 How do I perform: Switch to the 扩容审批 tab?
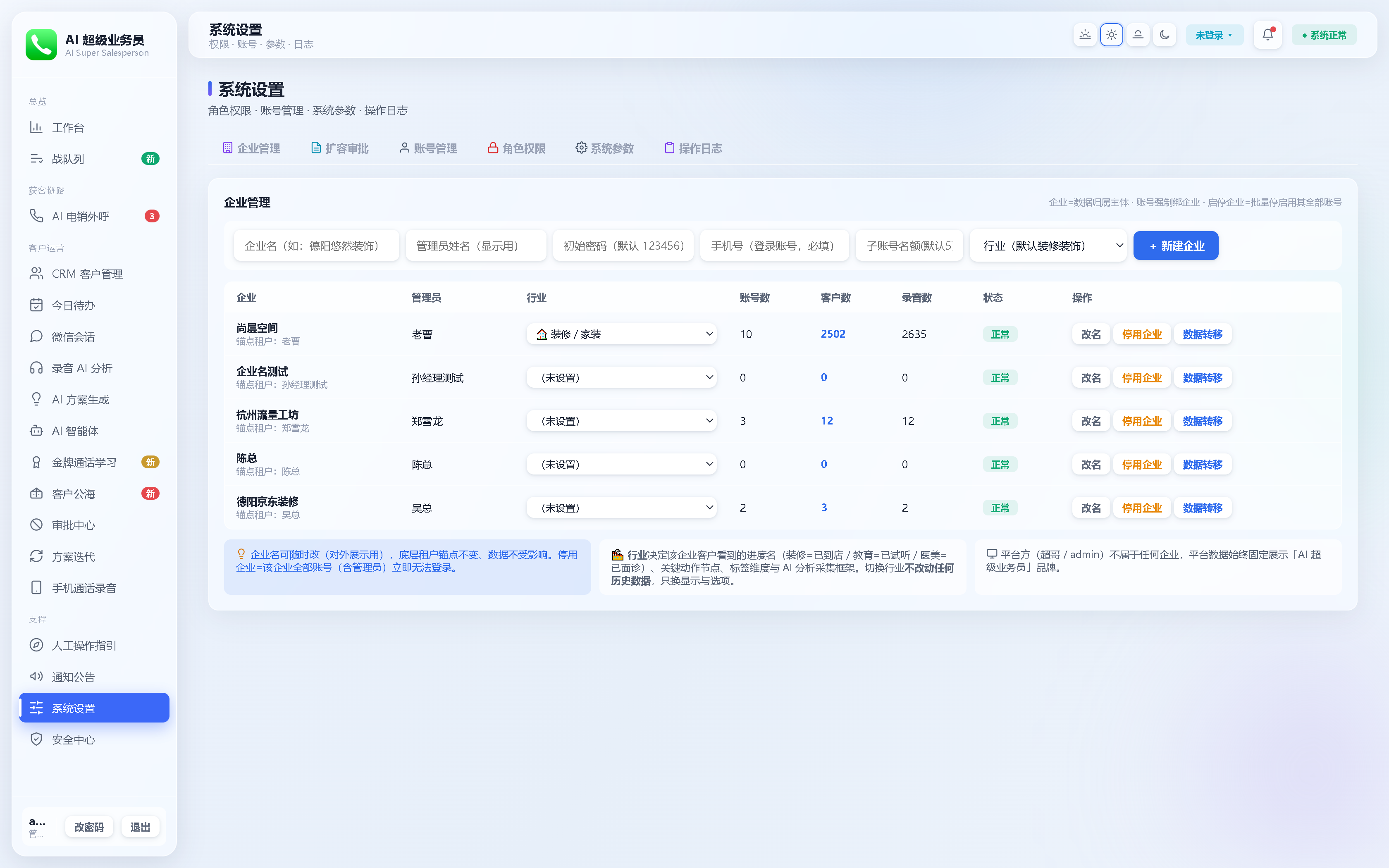click(x=340, y=149)
